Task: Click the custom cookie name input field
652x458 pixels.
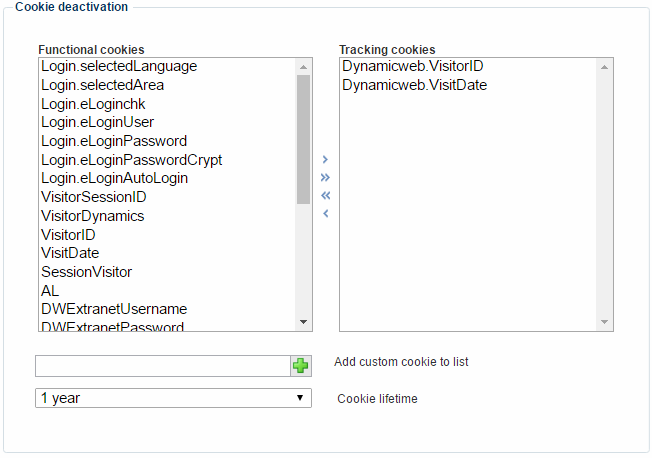Action: tap(162, 366)
